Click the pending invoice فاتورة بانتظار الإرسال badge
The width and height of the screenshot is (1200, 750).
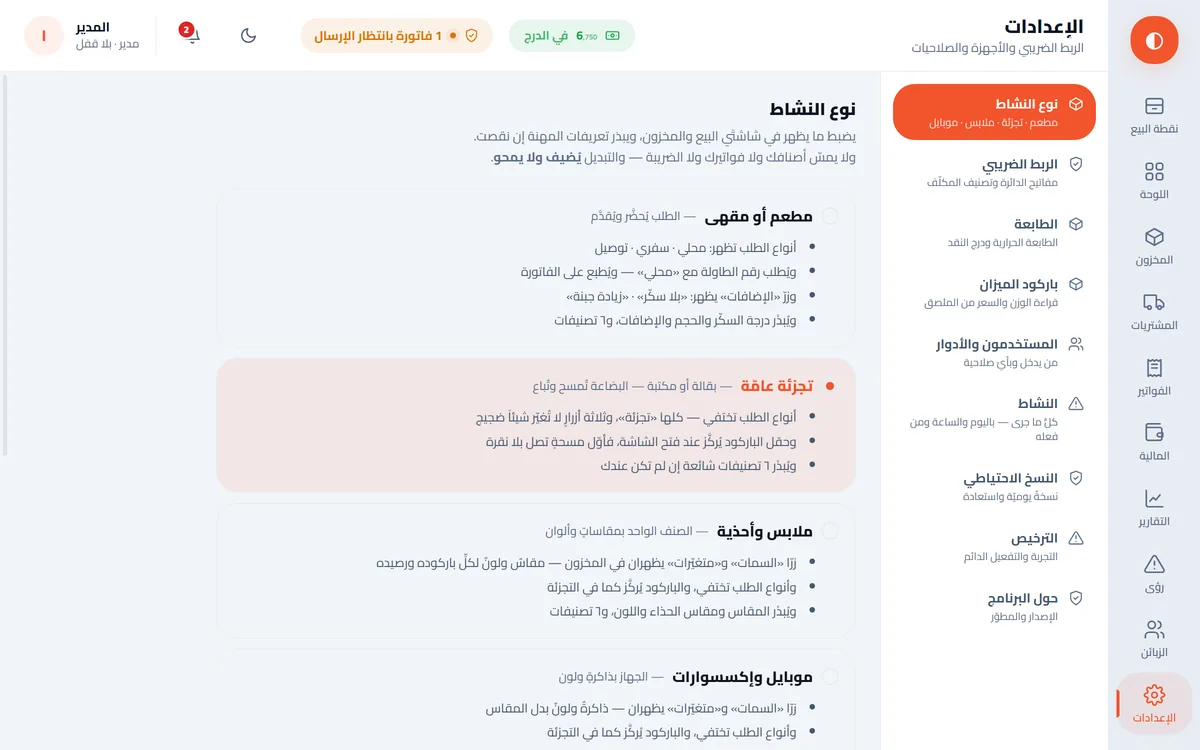[397, 35]
